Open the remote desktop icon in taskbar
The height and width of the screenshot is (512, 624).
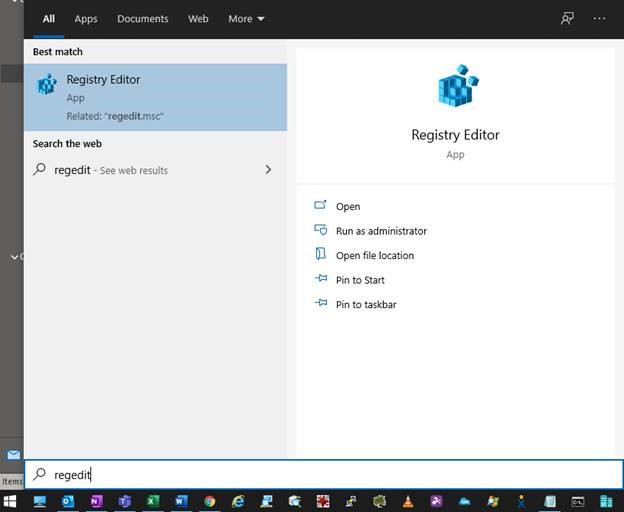coord(266,502)
